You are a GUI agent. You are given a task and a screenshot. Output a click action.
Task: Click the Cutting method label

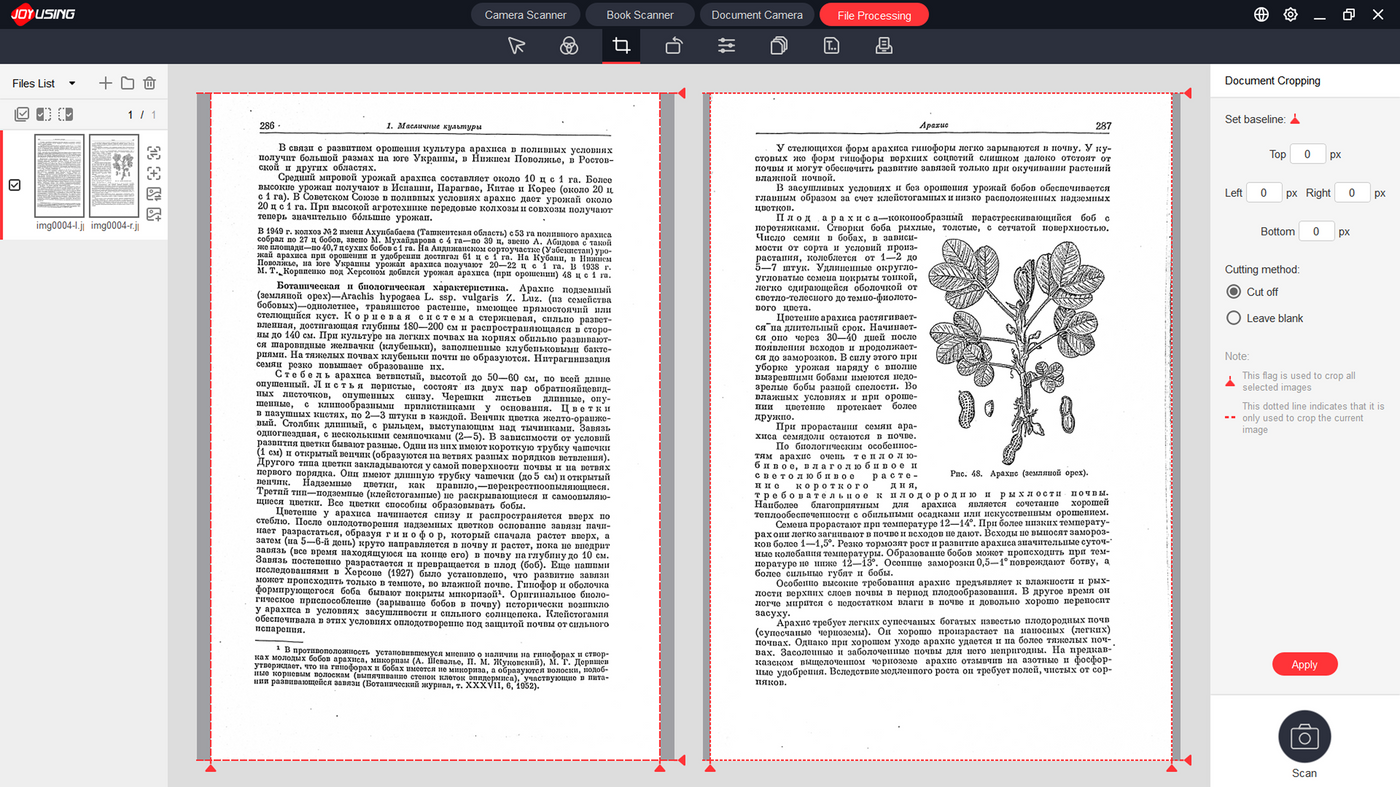pos(1262,270)
